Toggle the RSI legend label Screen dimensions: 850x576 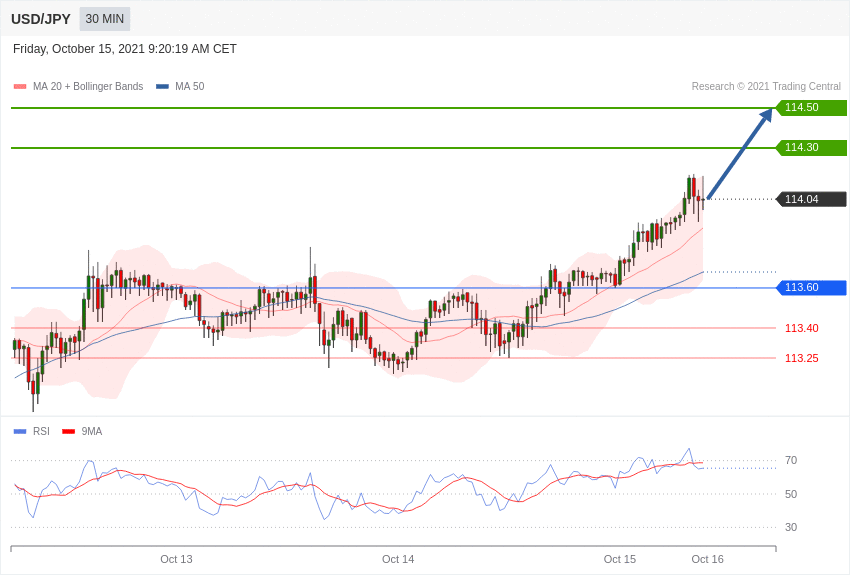point(41,432)
